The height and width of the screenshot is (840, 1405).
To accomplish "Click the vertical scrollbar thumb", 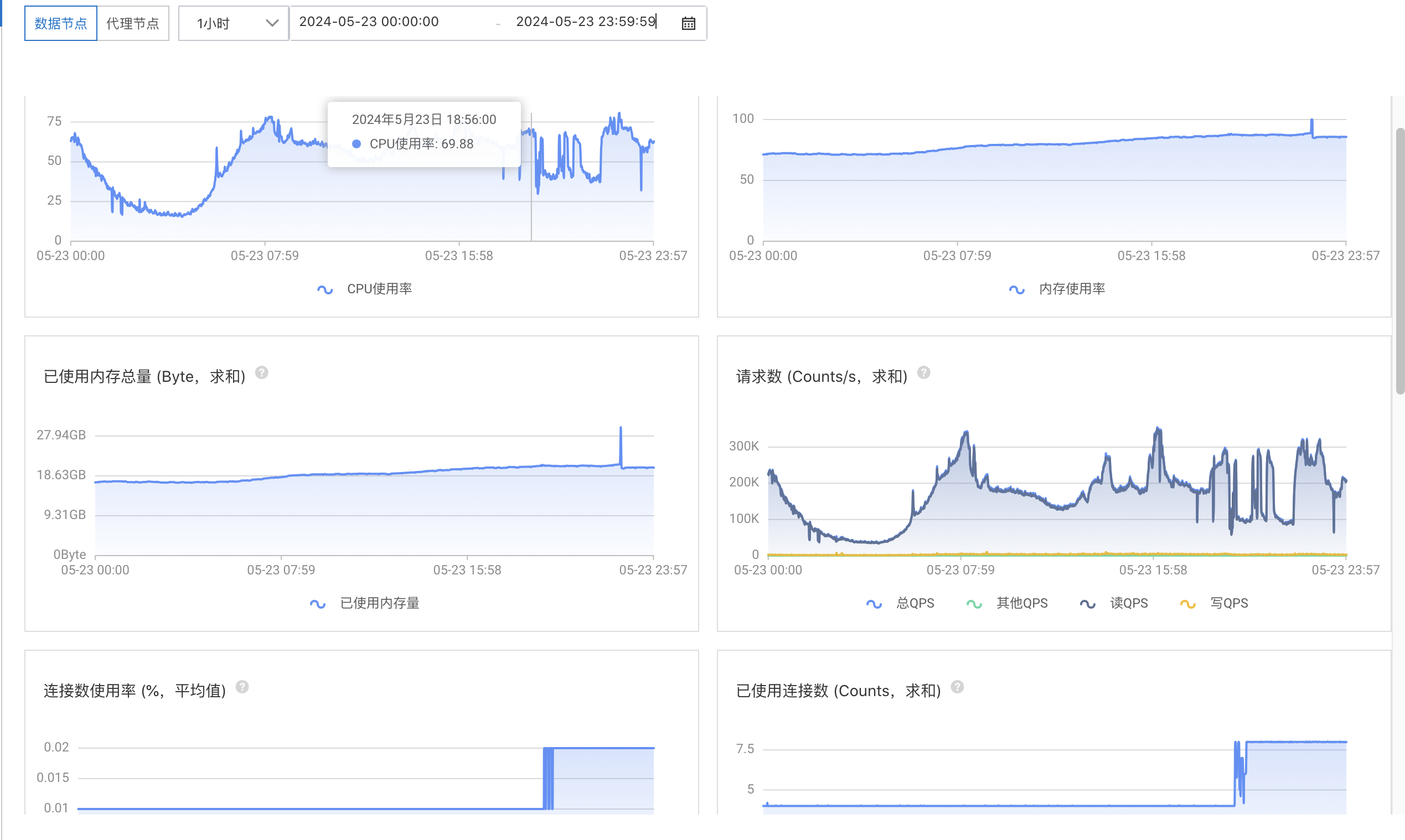I will pos(1399,261).
